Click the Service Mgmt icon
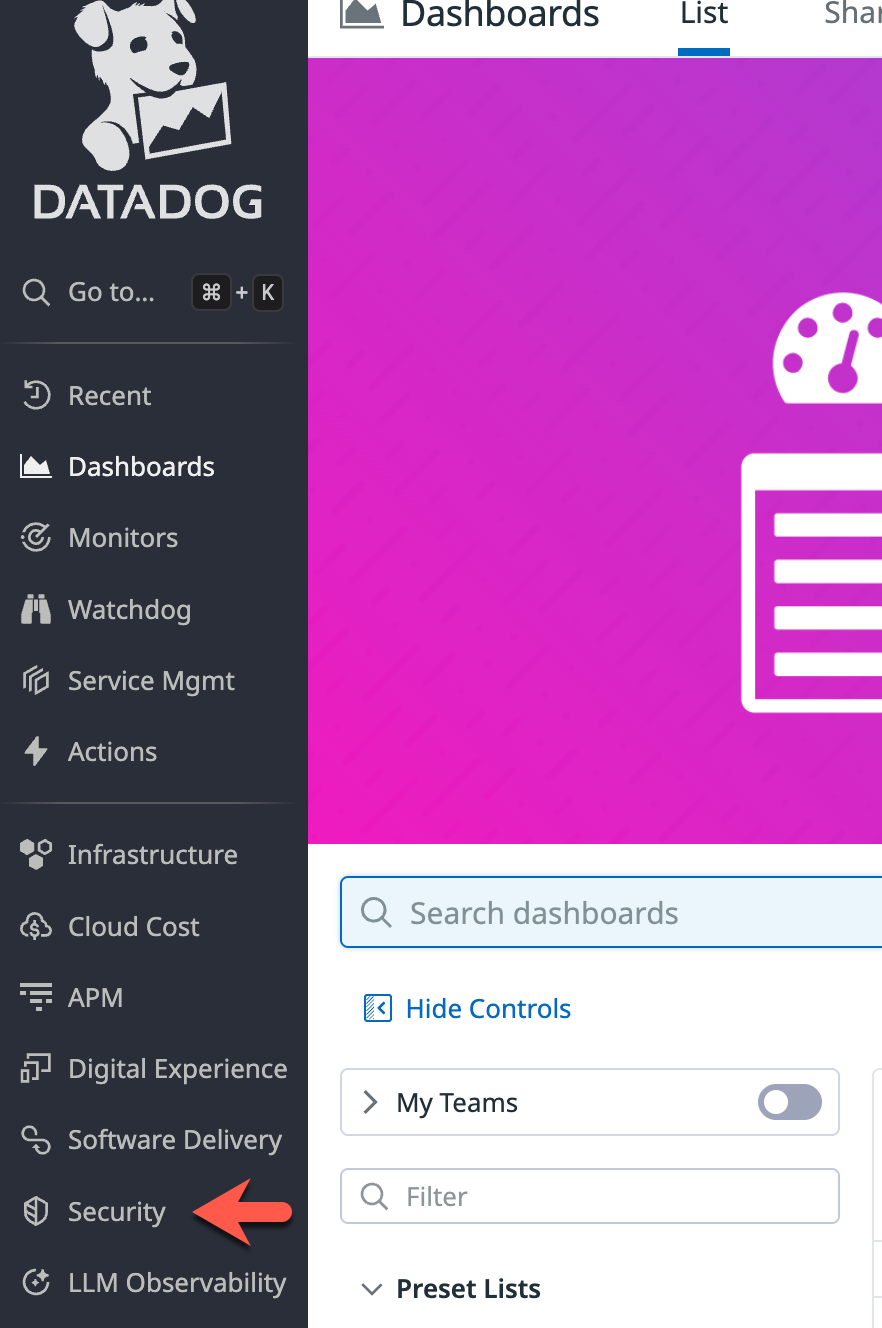 point(36,681)
